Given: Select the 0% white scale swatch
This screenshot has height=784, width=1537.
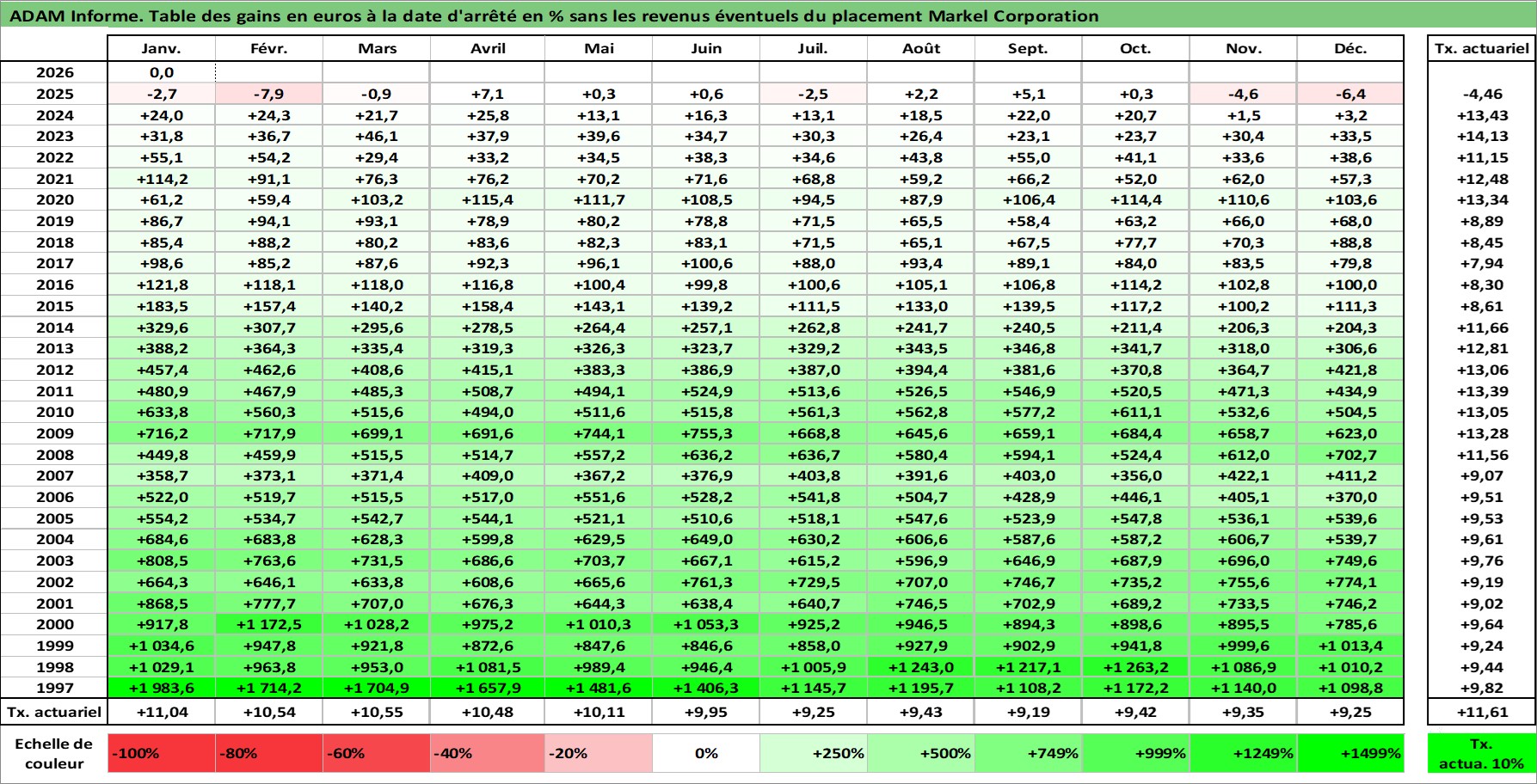Looking at the screenshot, I should (706, 753).
